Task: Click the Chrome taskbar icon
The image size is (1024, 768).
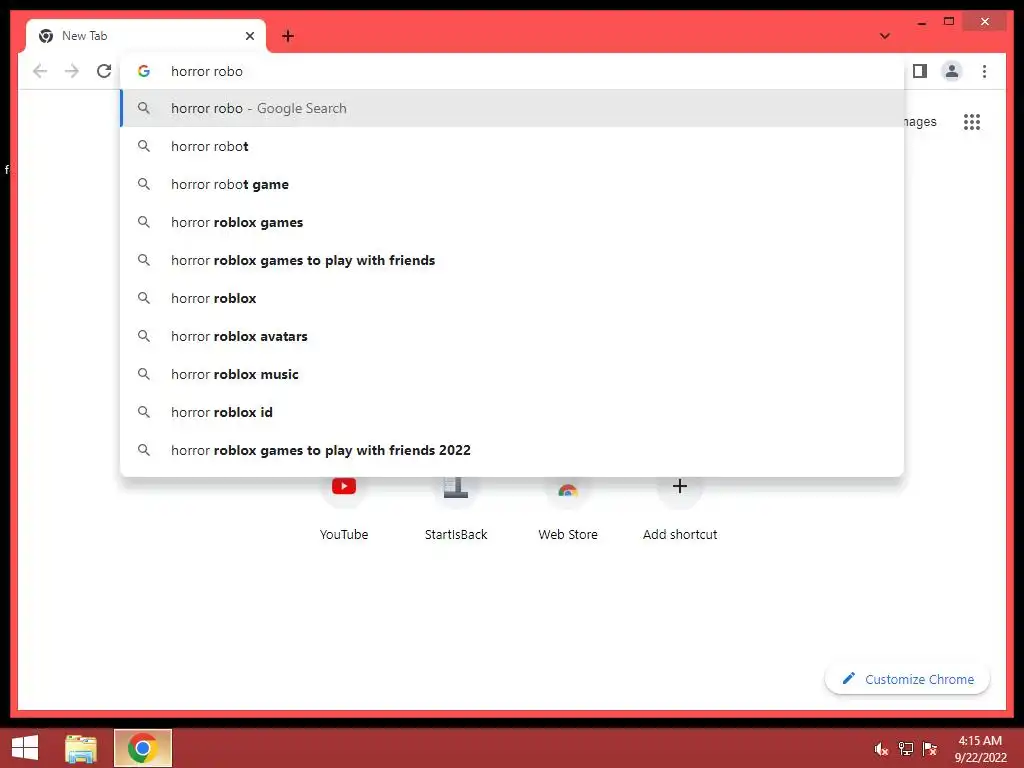Action: click(142, 748)
